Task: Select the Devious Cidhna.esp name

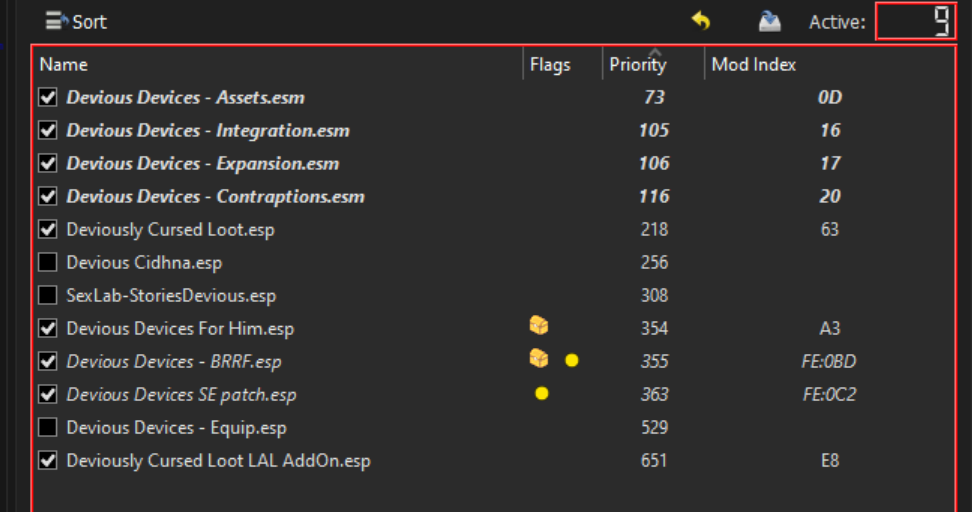Action: click(144, 262)
